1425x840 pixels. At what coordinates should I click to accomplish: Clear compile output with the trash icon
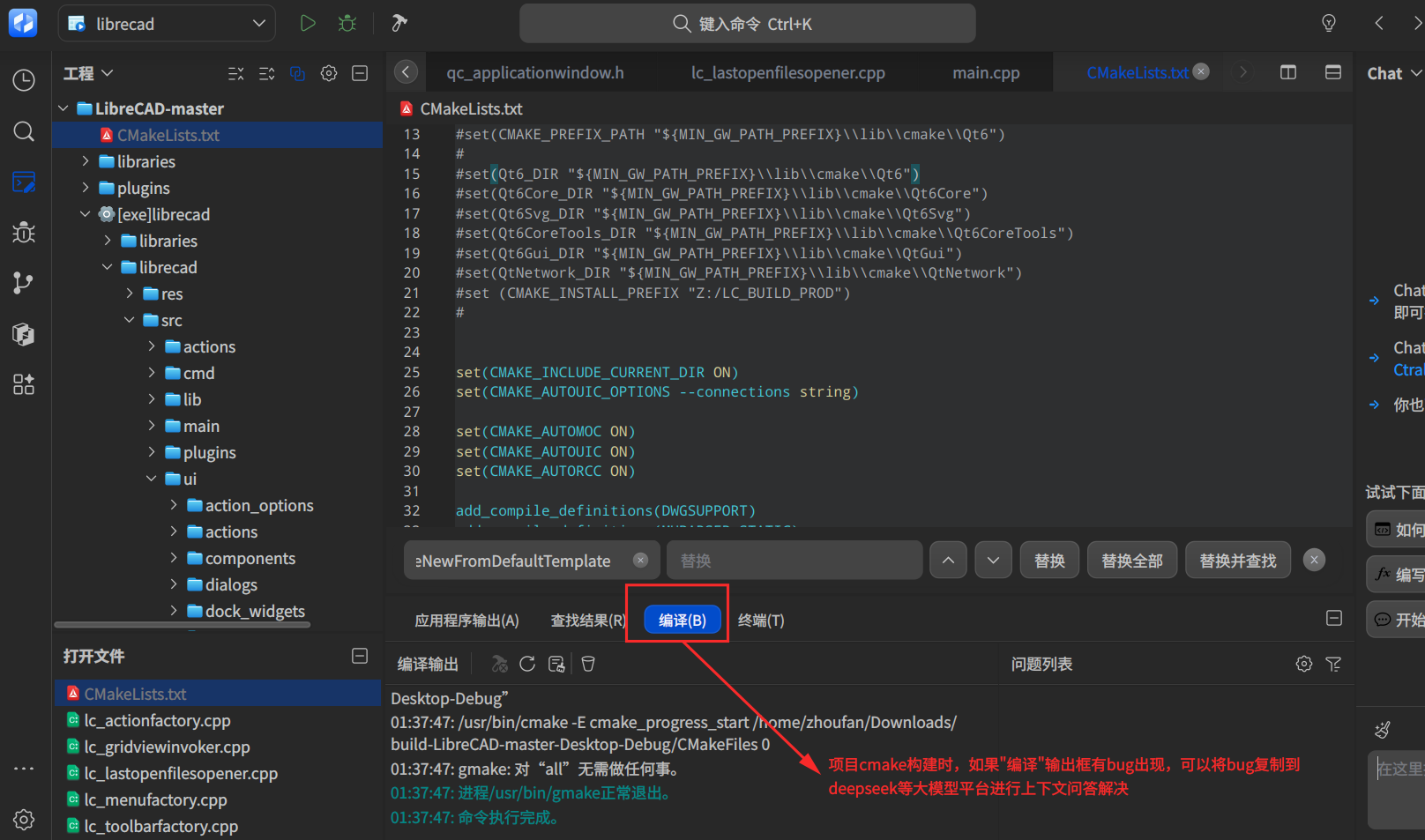pos(588,664)
